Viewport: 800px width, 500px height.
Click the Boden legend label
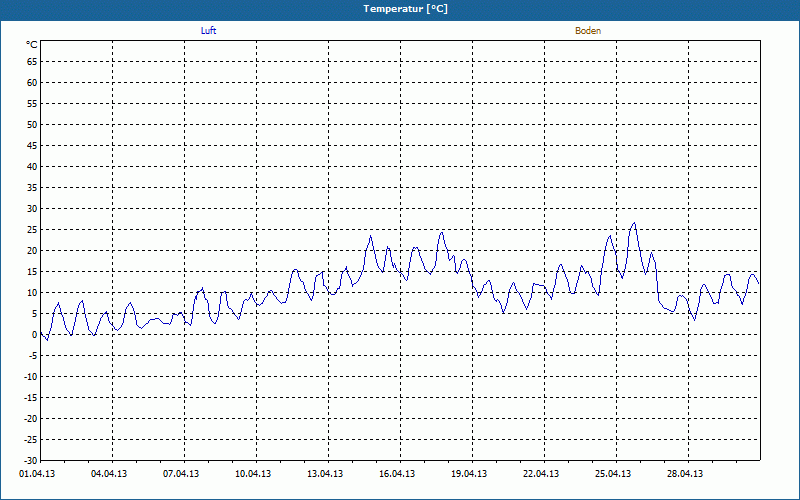click(588, 31)
